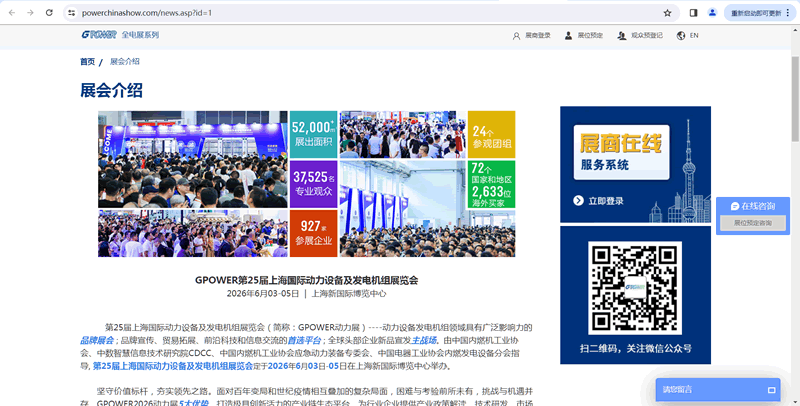800x406 pixels.
Task: Open the browser side panel icon
Action: (694, 13)
